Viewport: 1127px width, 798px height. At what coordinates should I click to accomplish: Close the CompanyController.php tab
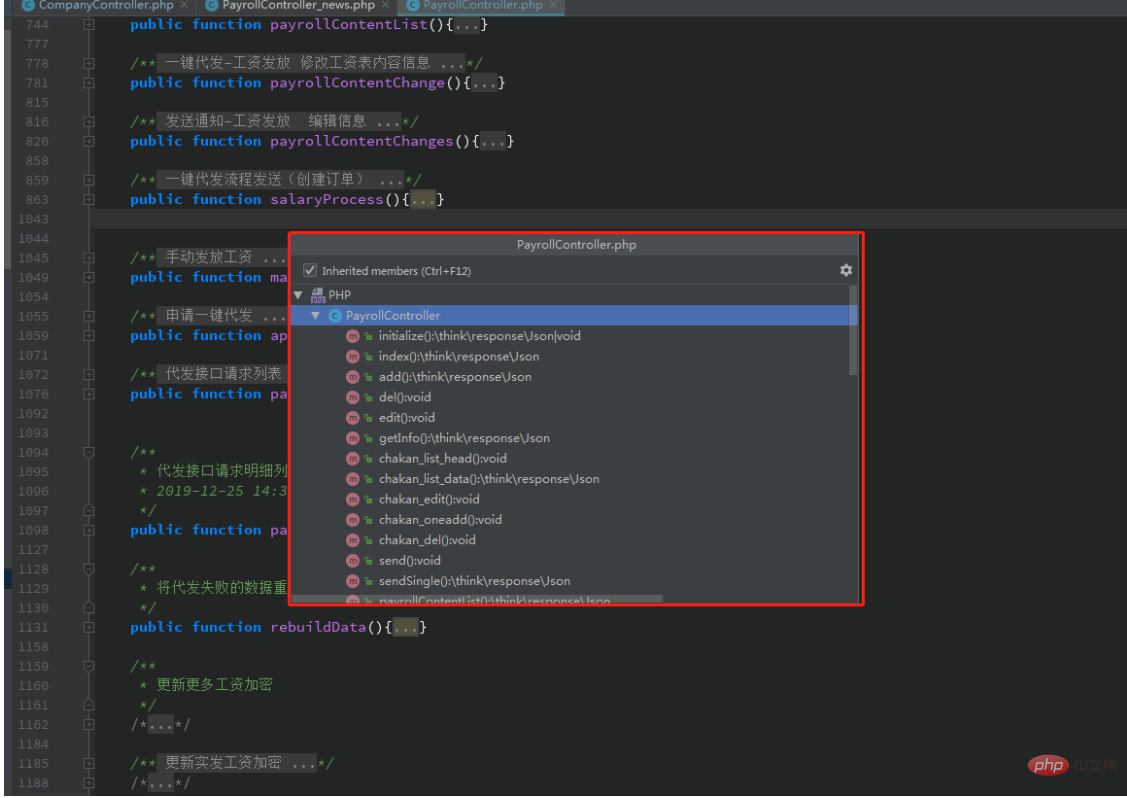pyautogui.click(x=185, y=5)
